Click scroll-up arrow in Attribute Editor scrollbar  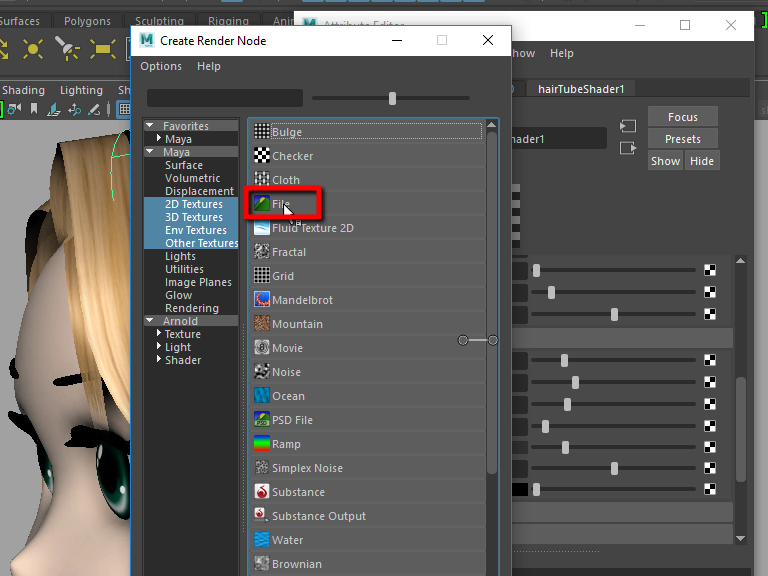[x=741, y=261]
